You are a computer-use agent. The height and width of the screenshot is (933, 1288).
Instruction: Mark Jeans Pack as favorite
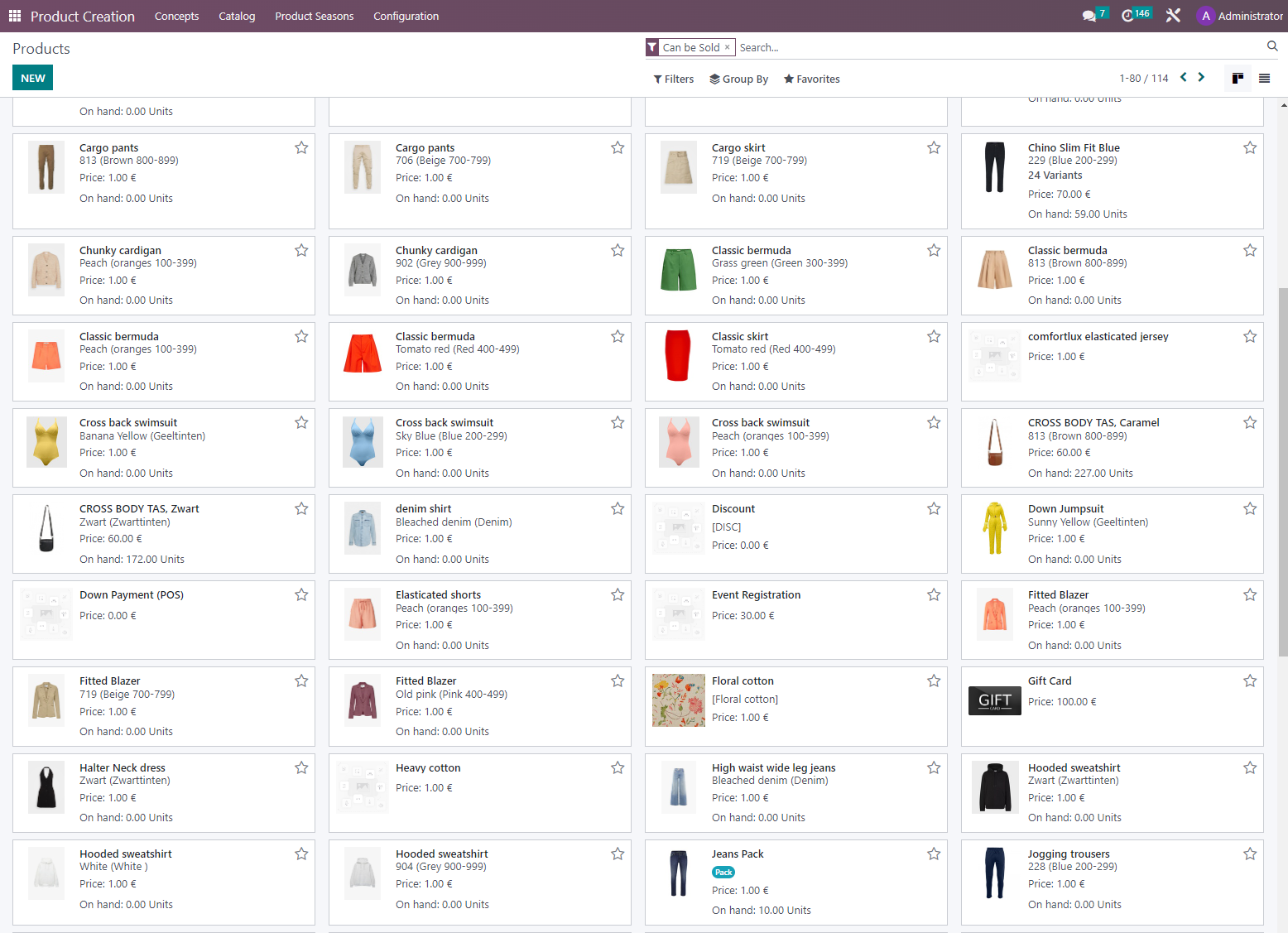[934, 854]
